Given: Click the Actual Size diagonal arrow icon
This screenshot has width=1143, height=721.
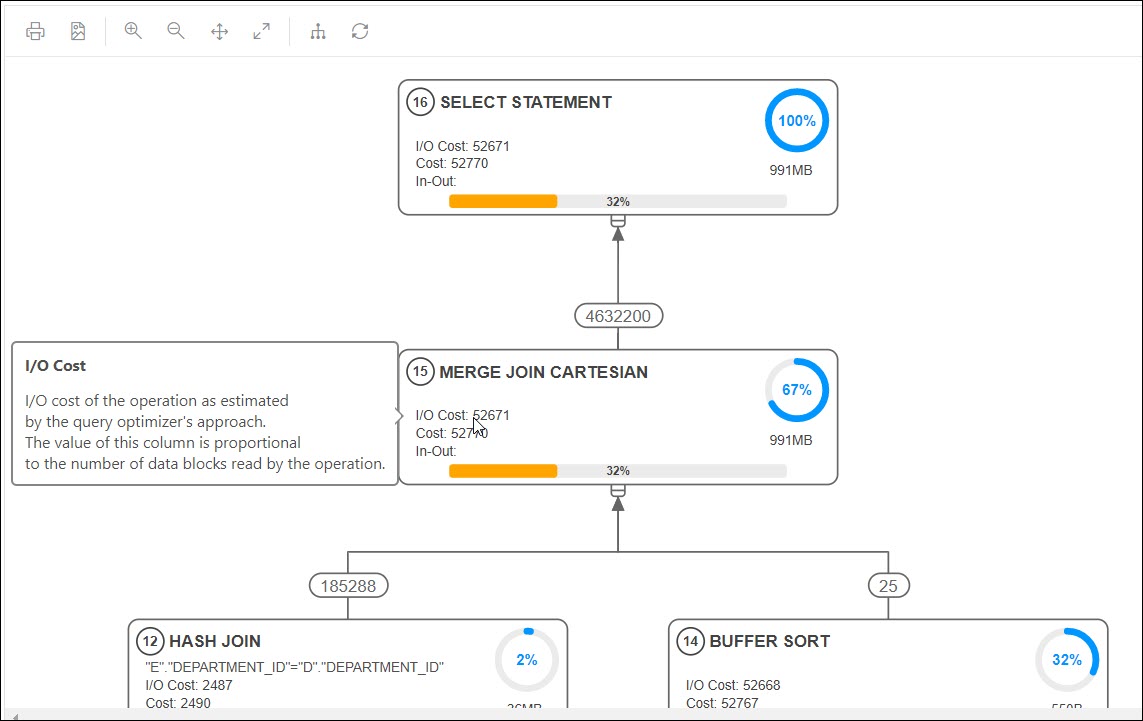Looking at the screenshot, I should pos(261,31).
